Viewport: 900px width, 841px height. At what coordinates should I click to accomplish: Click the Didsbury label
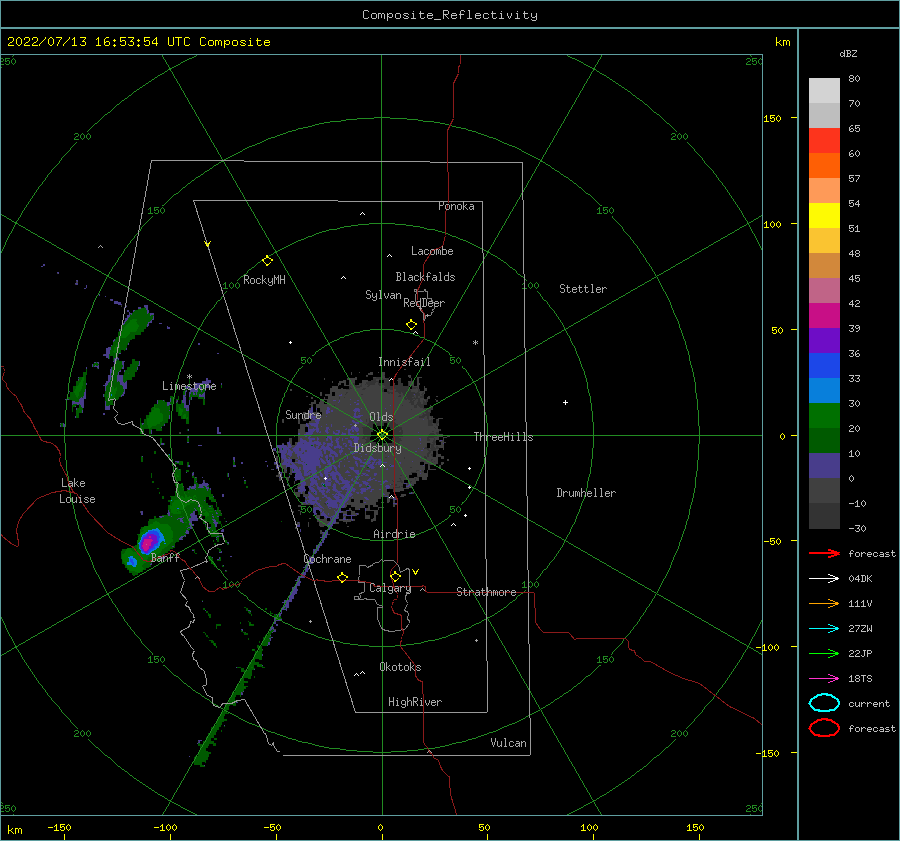click(x=378, y=448)
